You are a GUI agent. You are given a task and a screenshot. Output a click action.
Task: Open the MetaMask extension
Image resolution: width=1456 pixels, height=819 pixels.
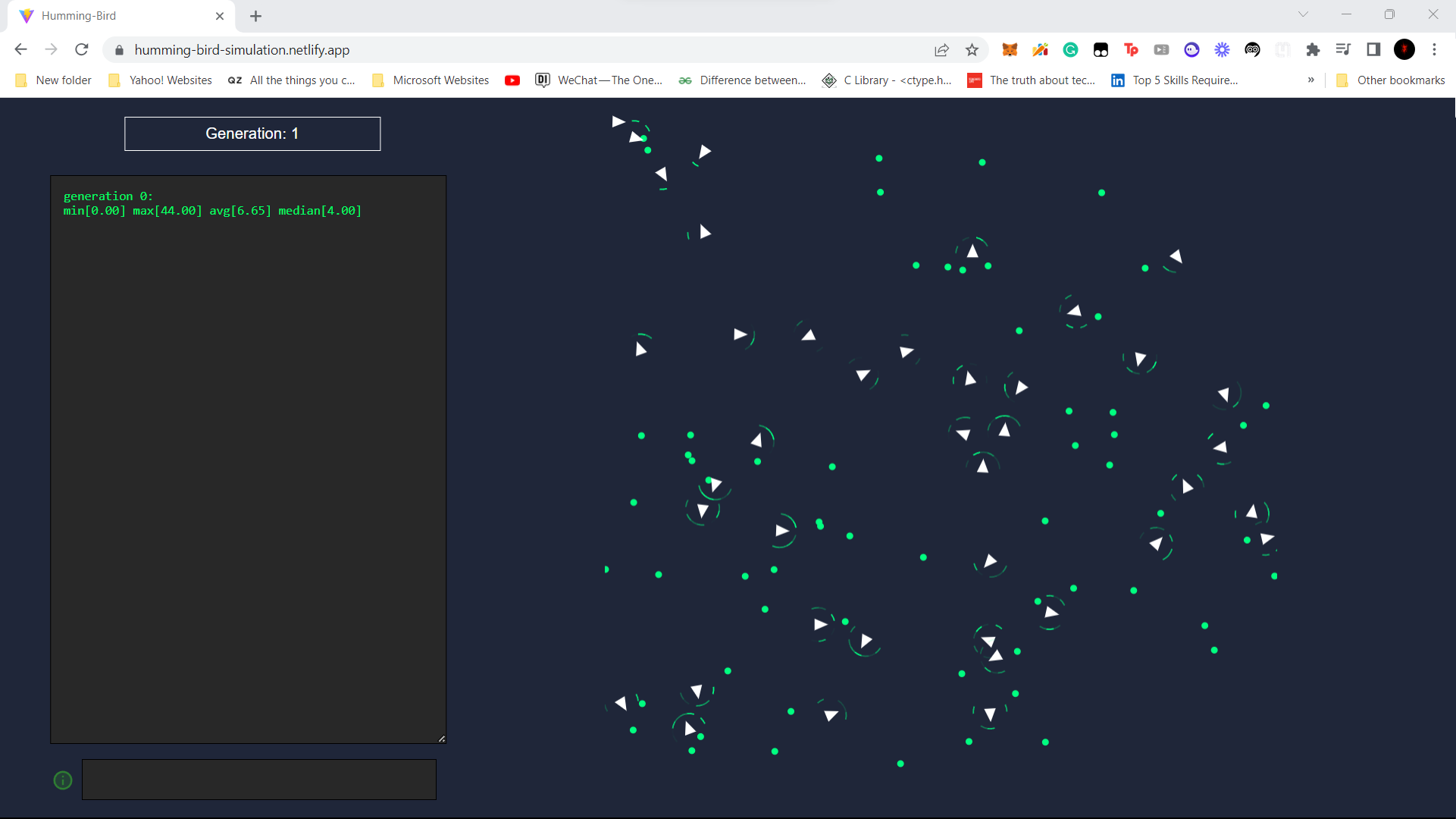point(1010,49)
